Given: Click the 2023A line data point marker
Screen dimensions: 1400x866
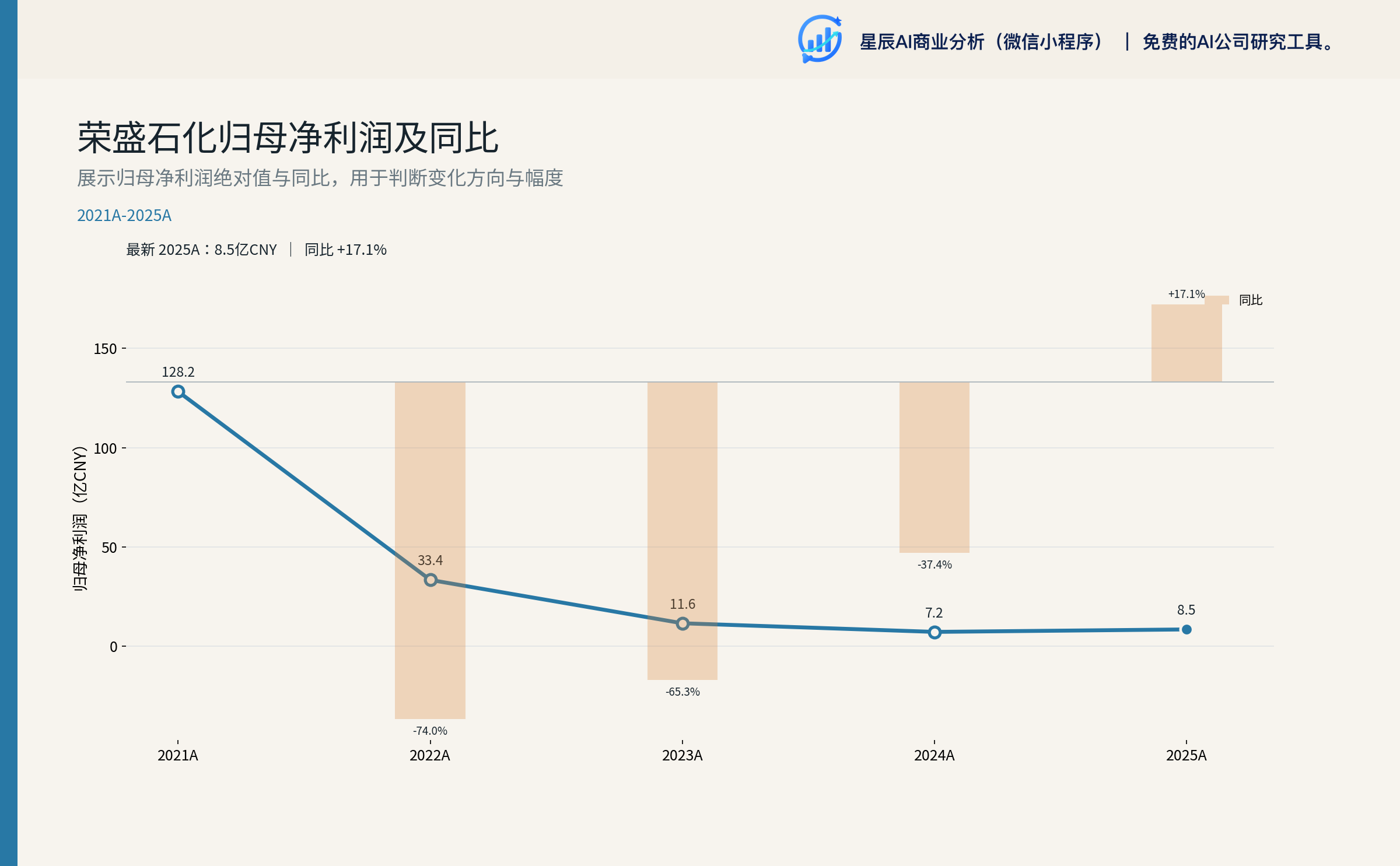Looking at the screenshot, I should pyautogui.click(x=682, y=623).
